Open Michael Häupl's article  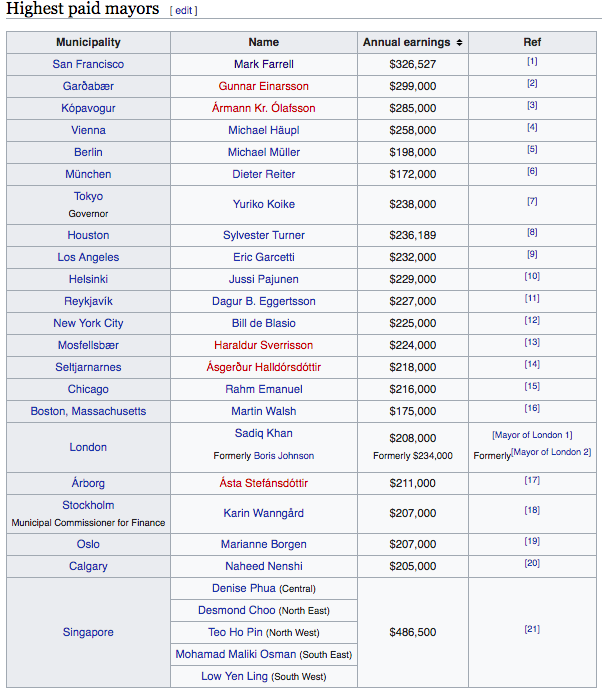[x=264, y=130]
